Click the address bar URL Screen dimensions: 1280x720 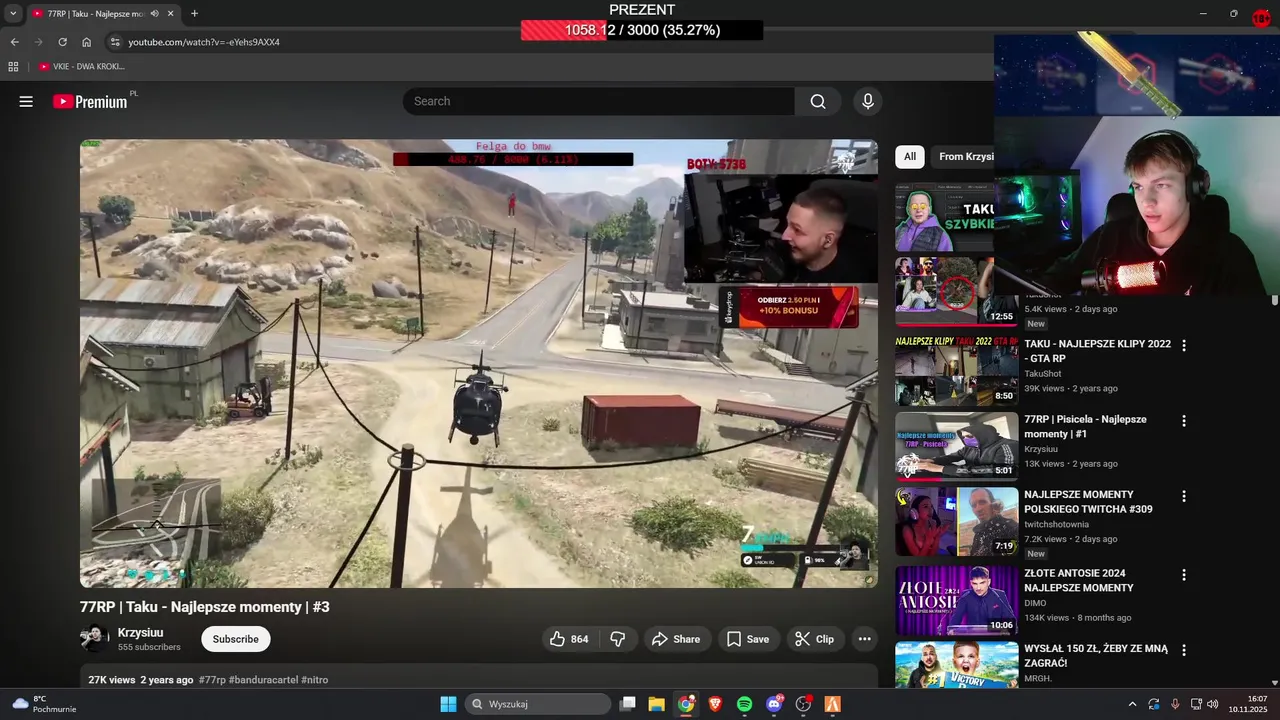click(x=204, y=42)
